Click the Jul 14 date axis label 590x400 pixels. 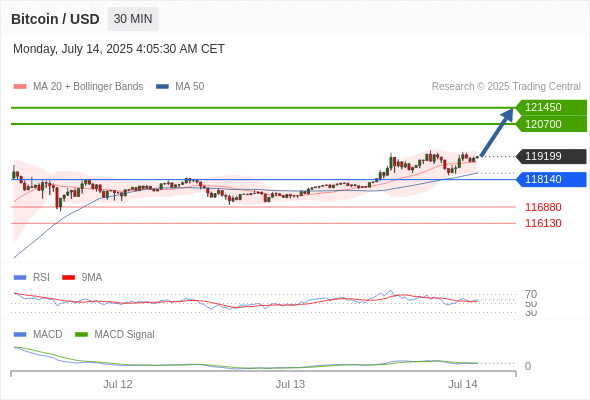462,384
